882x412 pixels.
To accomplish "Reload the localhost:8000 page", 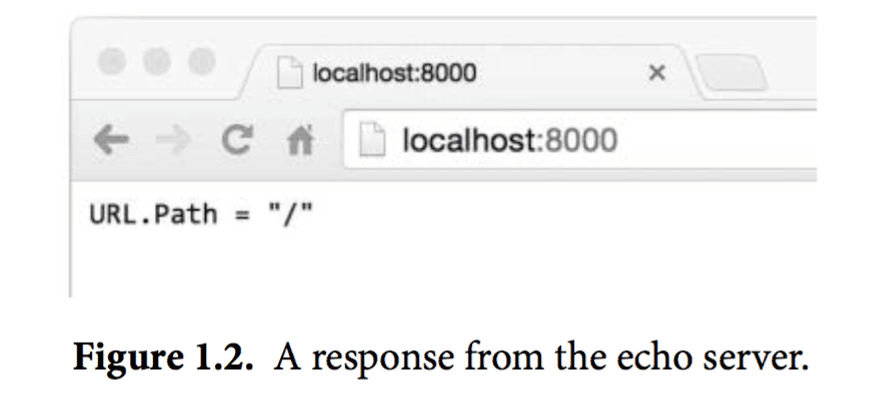I will pyautogui.click(x=237, y=140).
